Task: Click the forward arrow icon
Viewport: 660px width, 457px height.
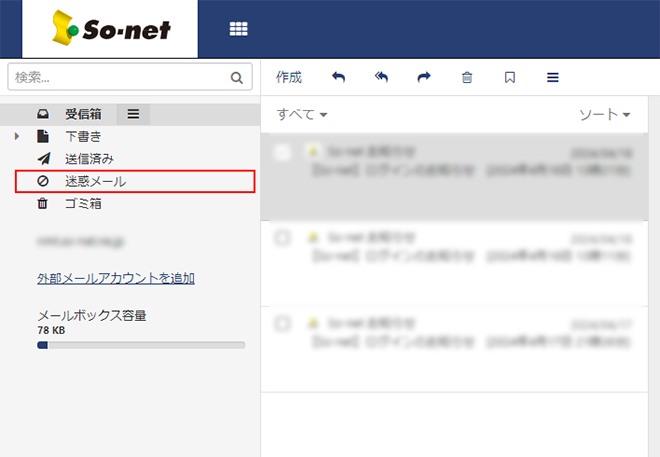Action: [424, 77]
